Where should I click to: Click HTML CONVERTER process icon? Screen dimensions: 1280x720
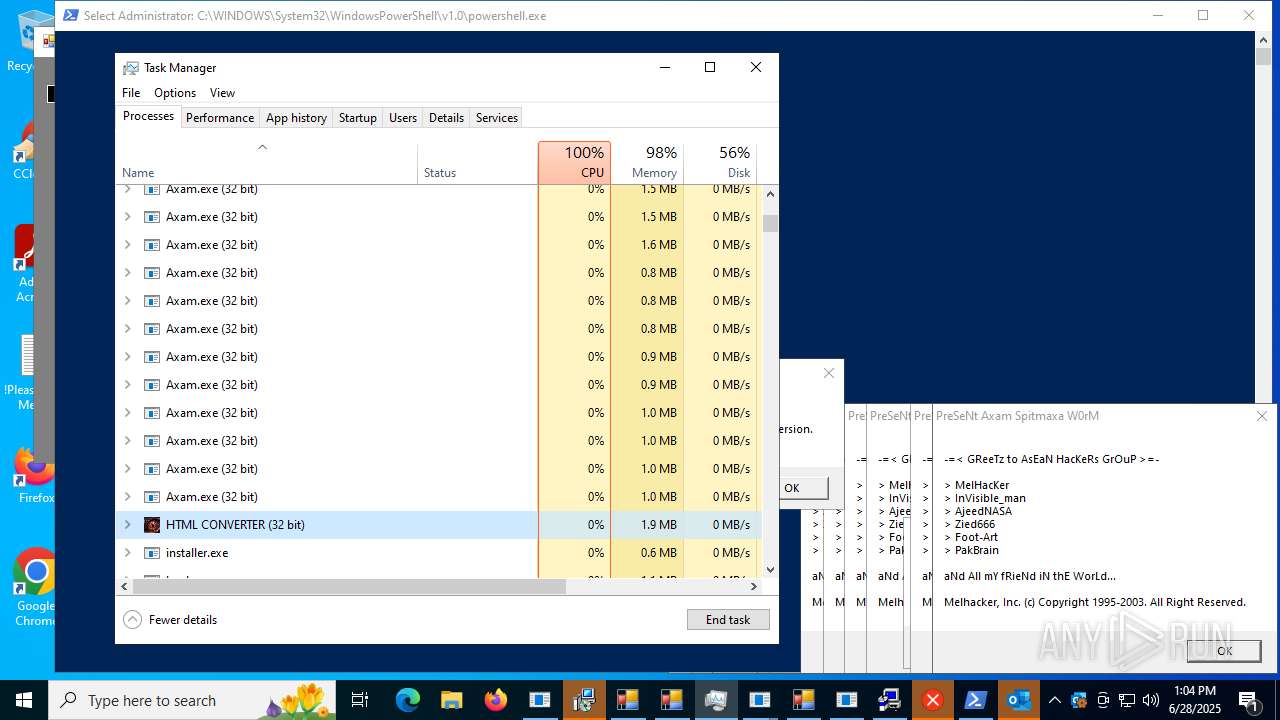pos(152,525)
